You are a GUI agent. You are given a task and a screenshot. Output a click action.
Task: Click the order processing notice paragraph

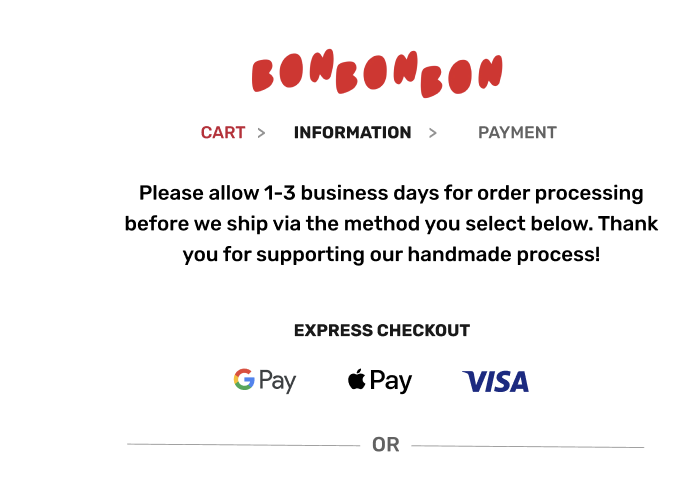pos(391,224)
